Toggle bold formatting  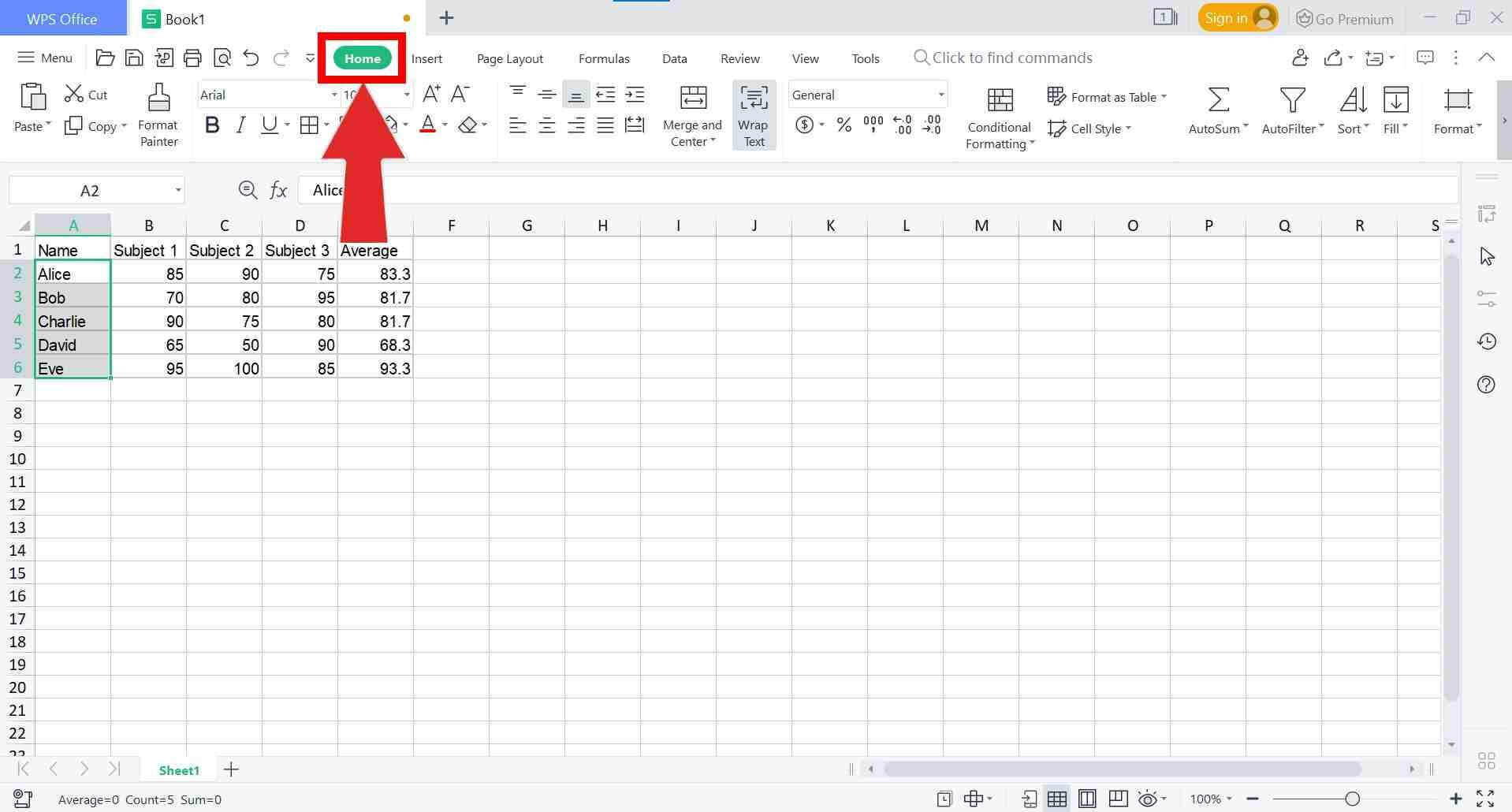[211, 125]
